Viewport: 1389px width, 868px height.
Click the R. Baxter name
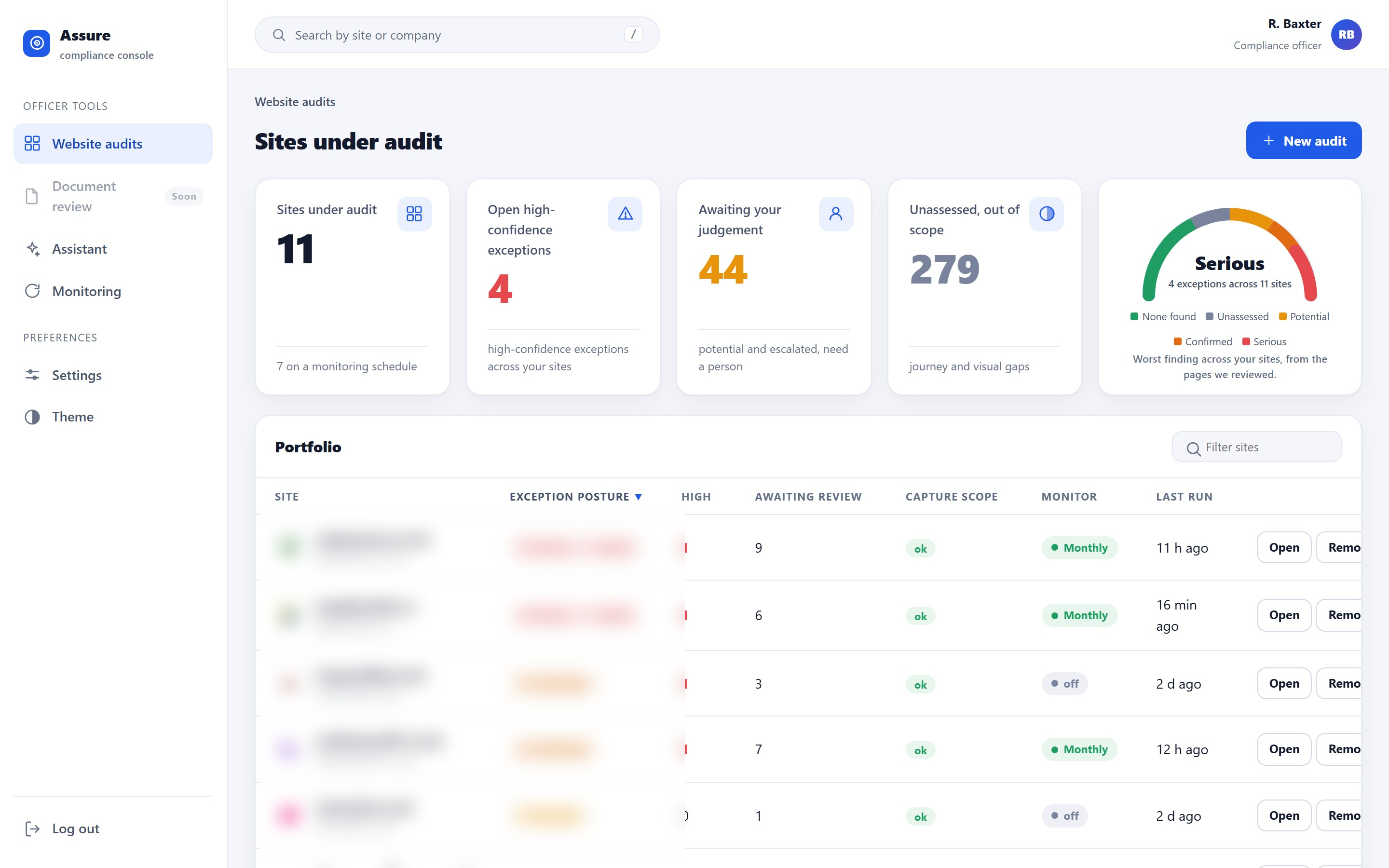(1294, 24)
